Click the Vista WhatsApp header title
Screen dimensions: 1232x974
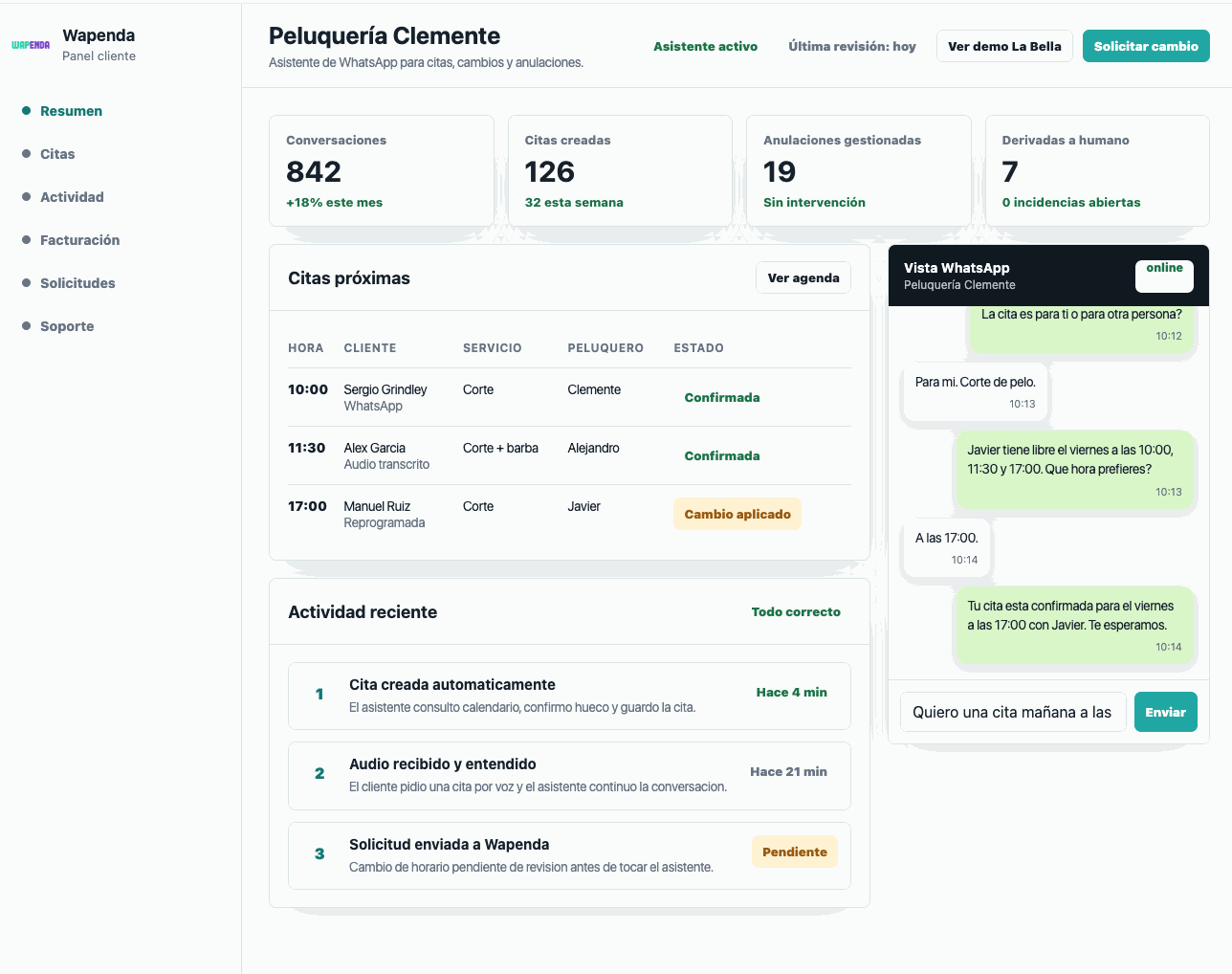pos(957,268)
